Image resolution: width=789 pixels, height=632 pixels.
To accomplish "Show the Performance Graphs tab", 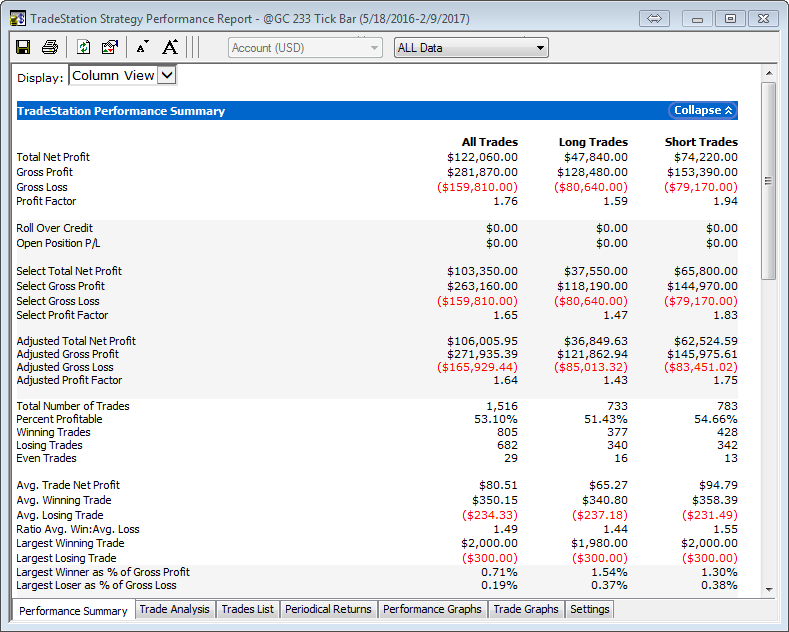I will tap(432, 609).
